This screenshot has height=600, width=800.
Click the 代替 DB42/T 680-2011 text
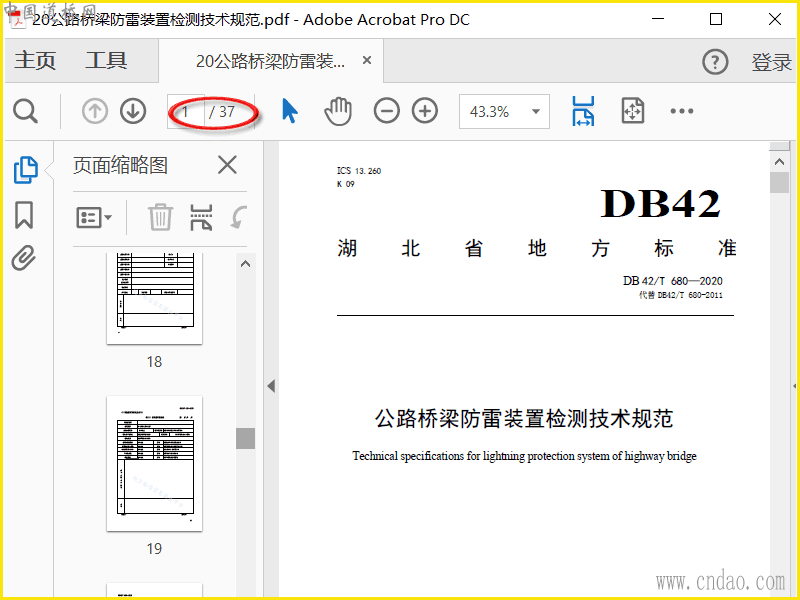coord(681,295)
